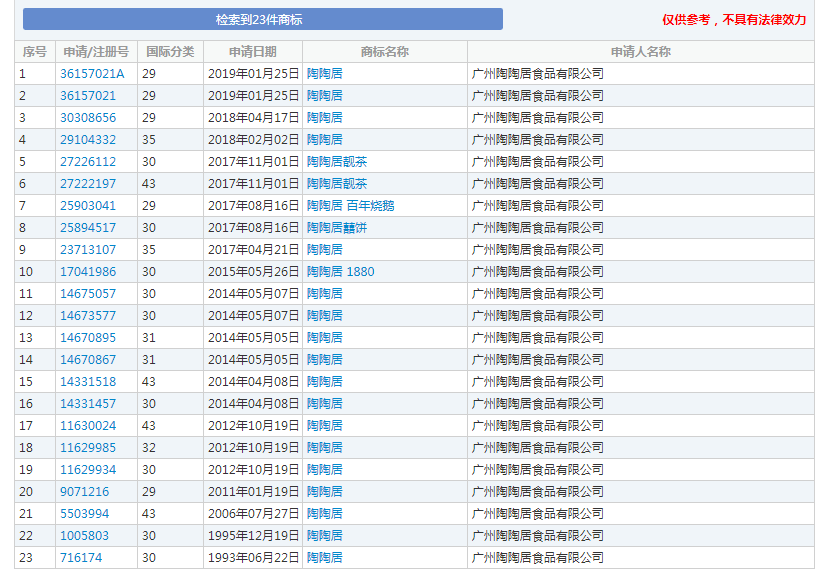Open trademark 陶陶居 1880

click(x=341, y=271)
